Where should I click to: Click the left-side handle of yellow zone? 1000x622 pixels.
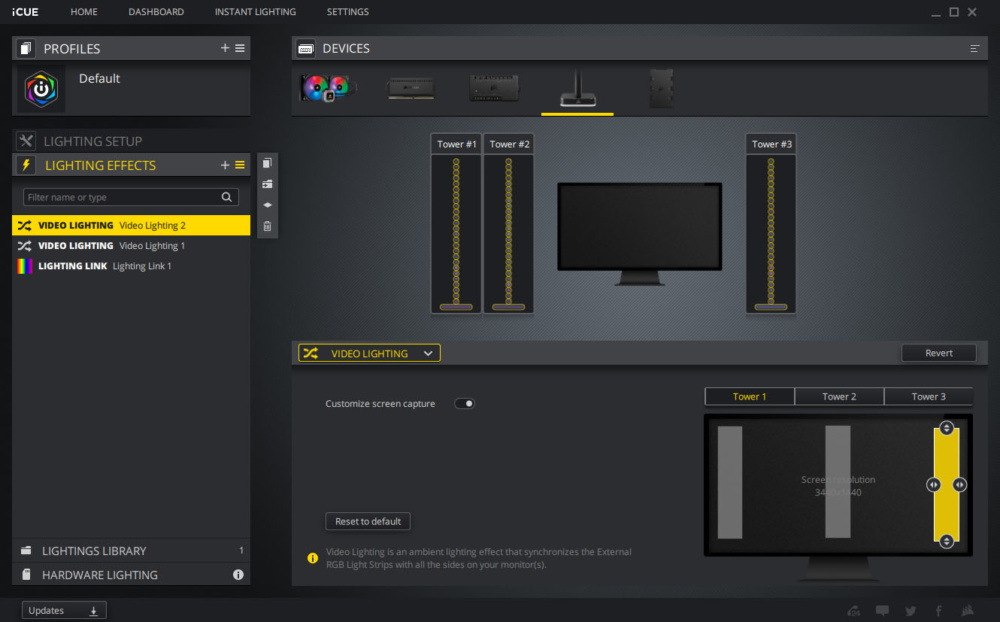pyautogui.click(x=933, y=485)
